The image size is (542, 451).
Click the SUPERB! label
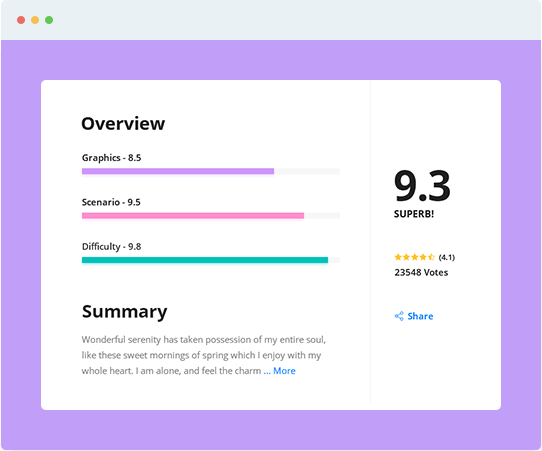click(414, 214)
